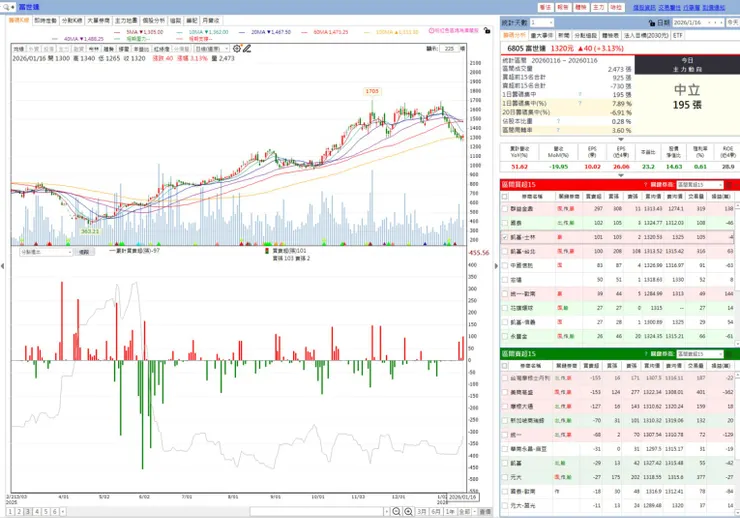Switch to the ETF tab

(x=678, y=35)
